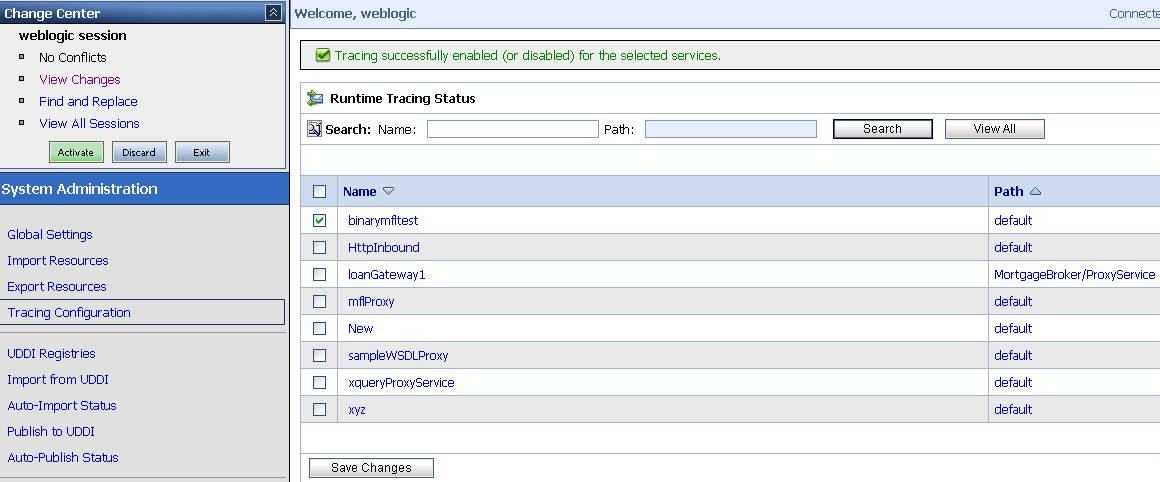Open the View All Sessions link
This screenshot has width=1160, height=482.
(x=89, y=123)
